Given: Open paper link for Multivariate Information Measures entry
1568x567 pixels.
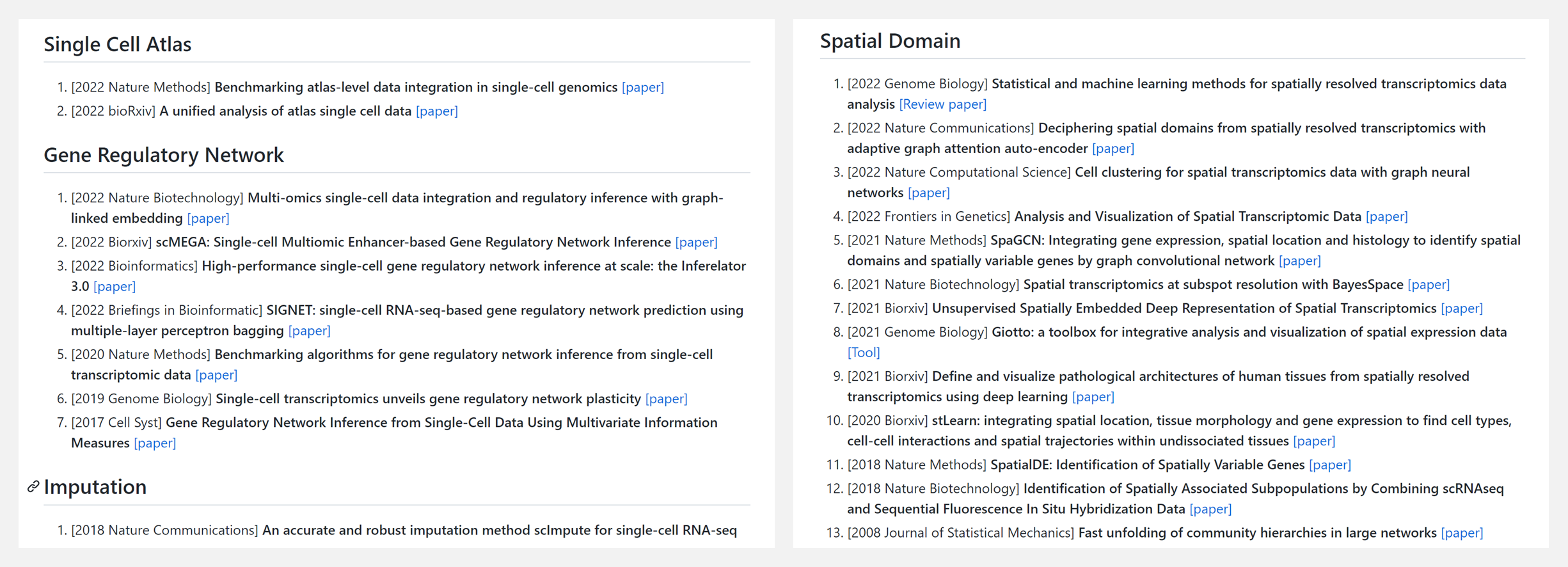Looking at the screenshot, I should pyautogui.click(x=155, y=443).
